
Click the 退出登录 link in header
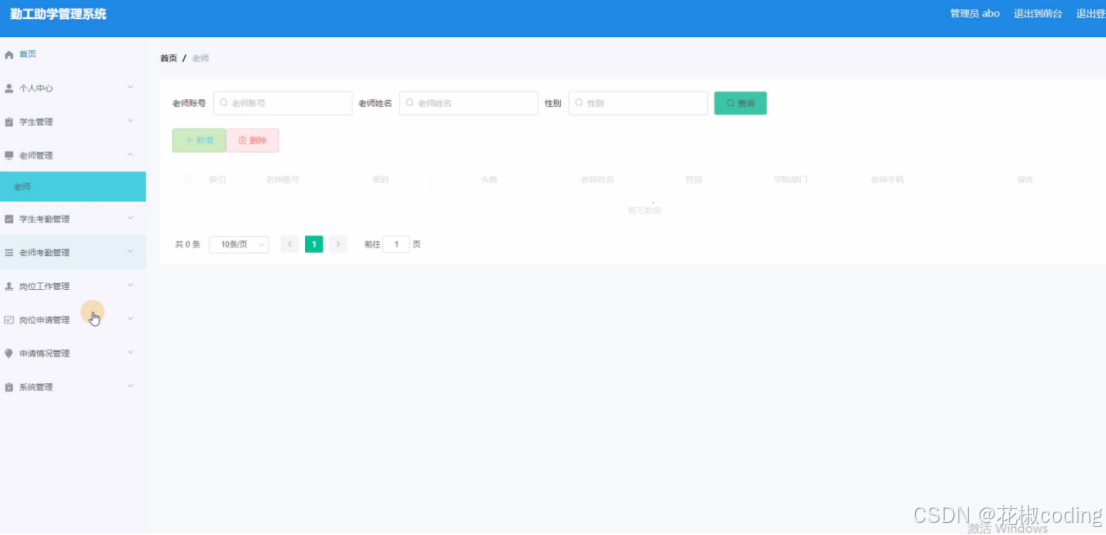1090,14
